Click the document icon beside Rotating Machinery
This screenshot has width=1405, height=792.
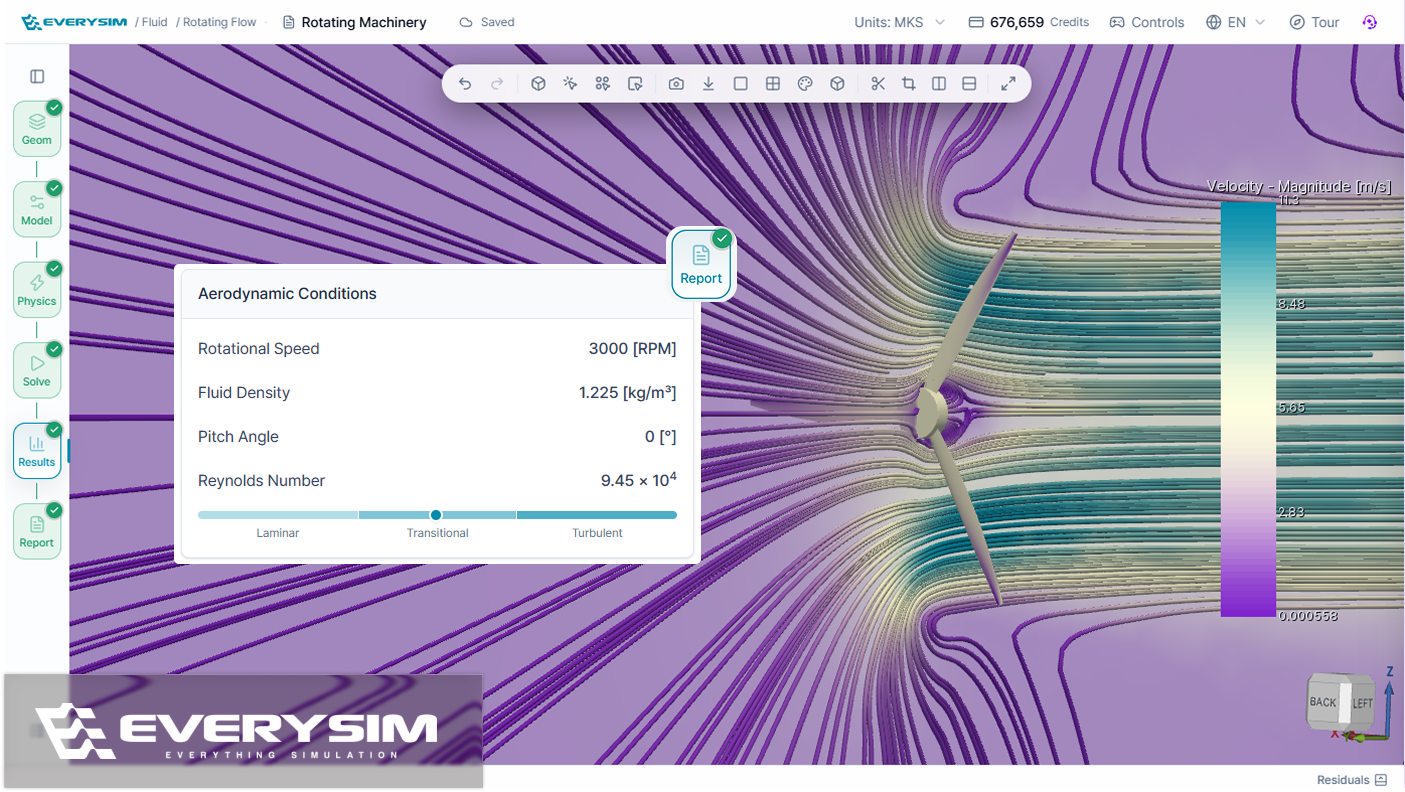[289, 22]
